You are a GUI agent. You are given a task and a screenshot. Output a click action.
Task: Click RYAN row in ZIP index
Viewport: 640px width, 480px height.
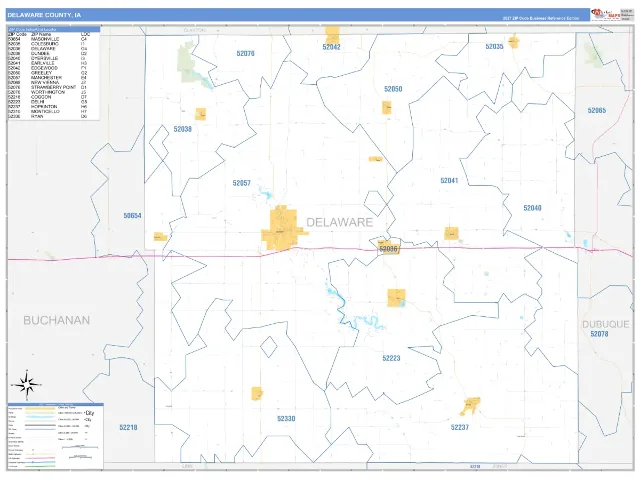[48, 116]
